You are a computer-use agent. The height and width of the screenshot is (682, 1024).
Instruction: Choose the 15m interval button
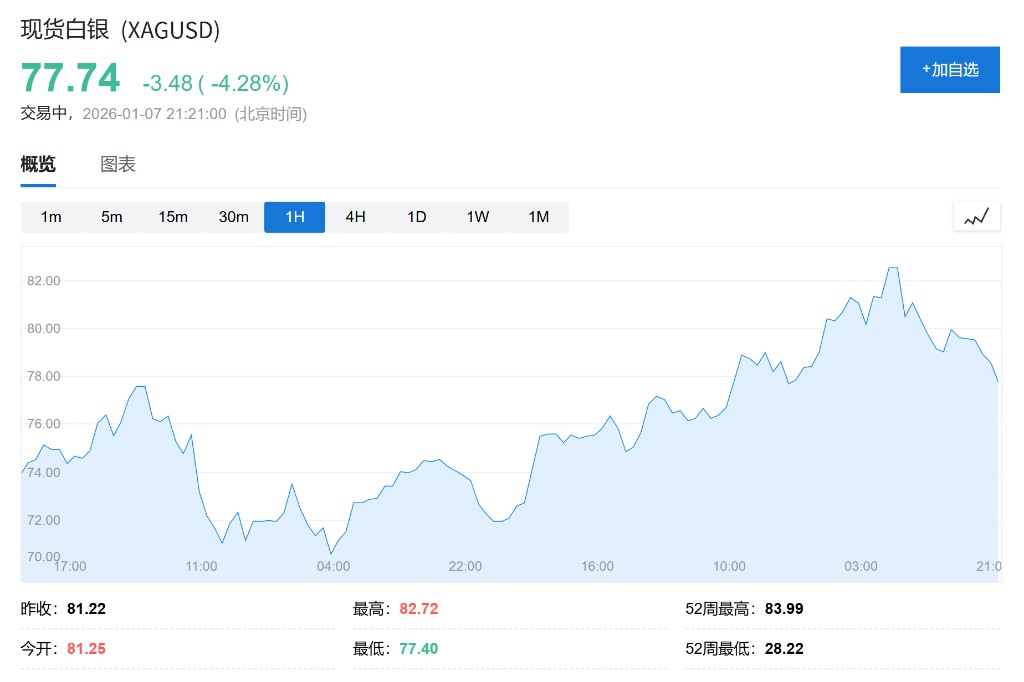(173, 217)
